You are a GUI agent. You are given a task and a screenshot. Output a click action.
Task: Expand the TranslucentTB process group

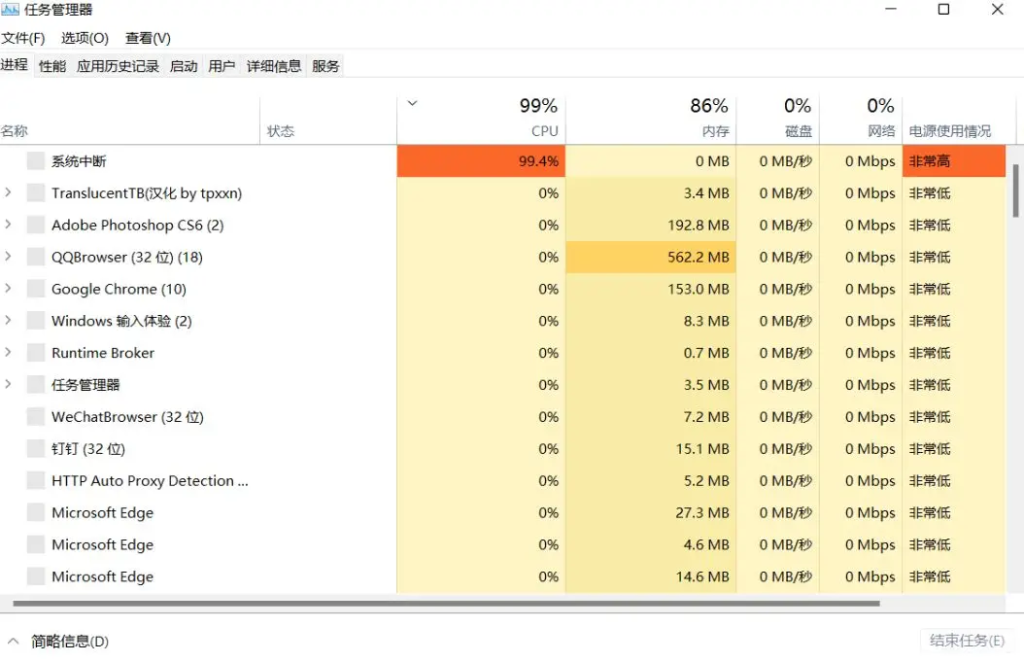pos(8,193)
